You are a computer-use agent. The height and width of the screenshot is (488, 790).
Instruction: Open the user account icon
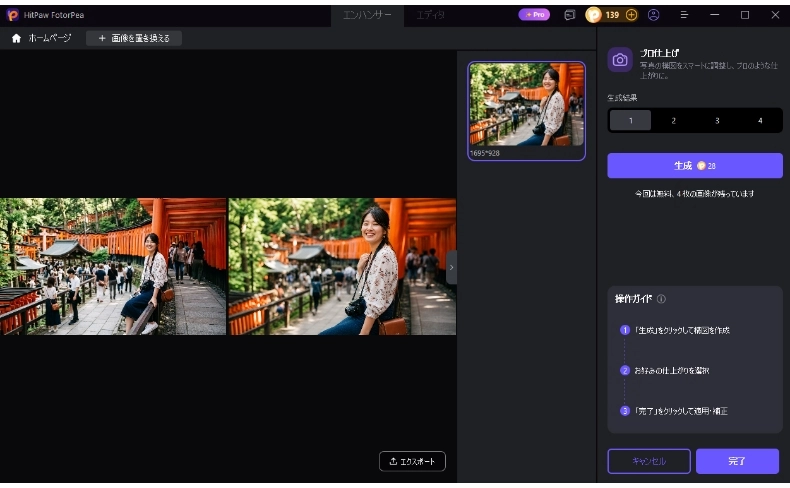(x=653, y=15)
